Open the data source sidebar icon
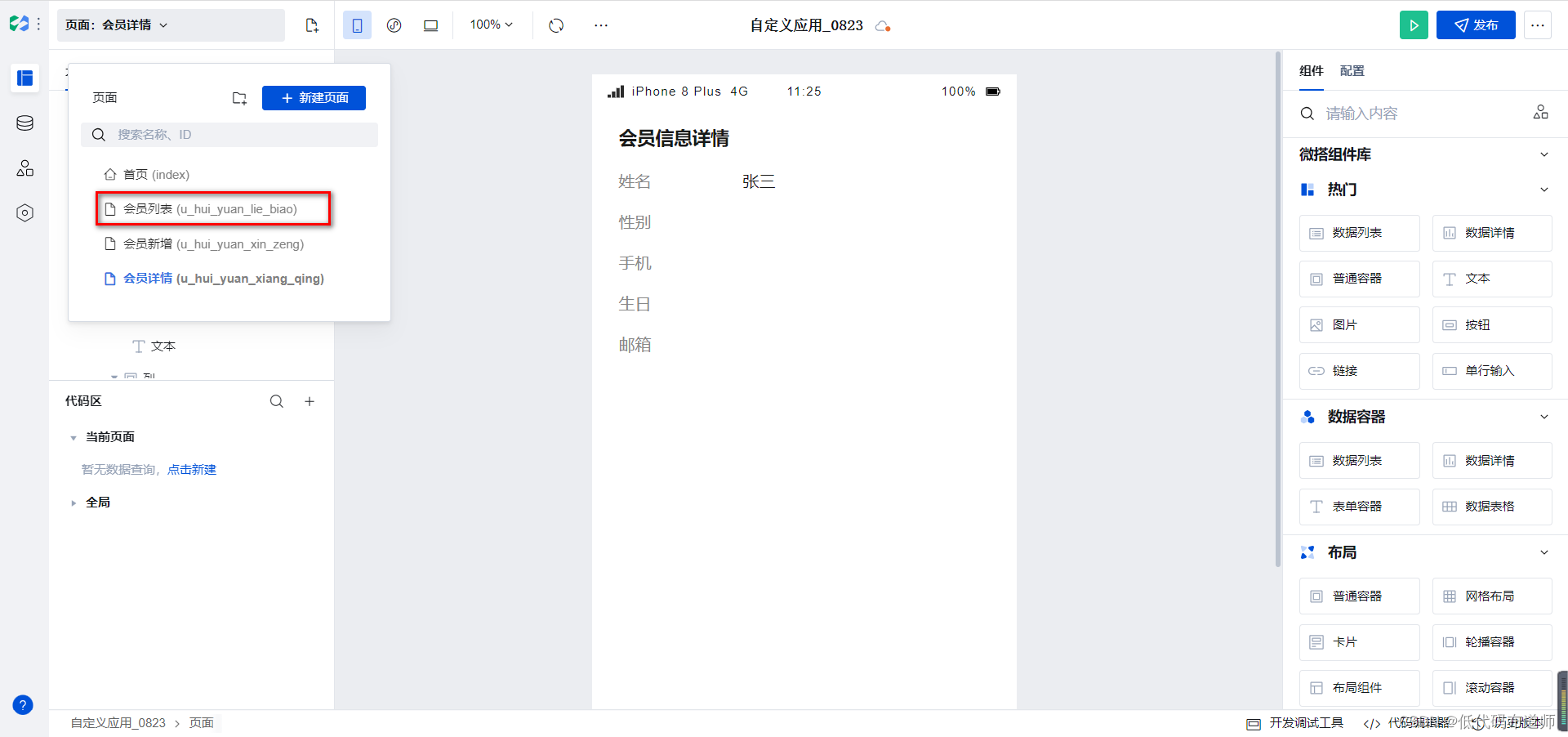 coord(24,123)
